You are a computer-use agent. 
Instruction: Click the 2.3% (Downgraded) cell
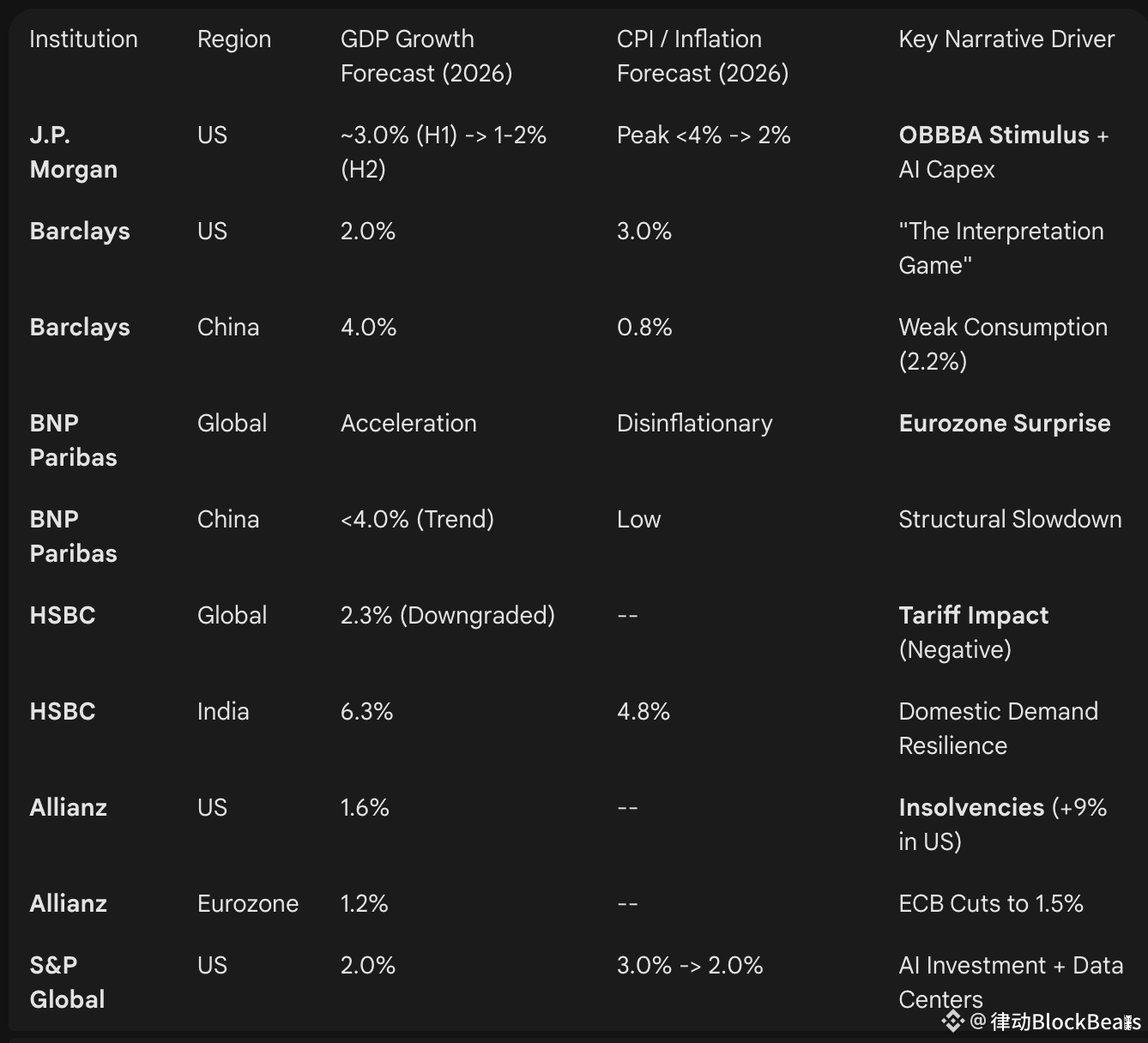tap(447, 616)
